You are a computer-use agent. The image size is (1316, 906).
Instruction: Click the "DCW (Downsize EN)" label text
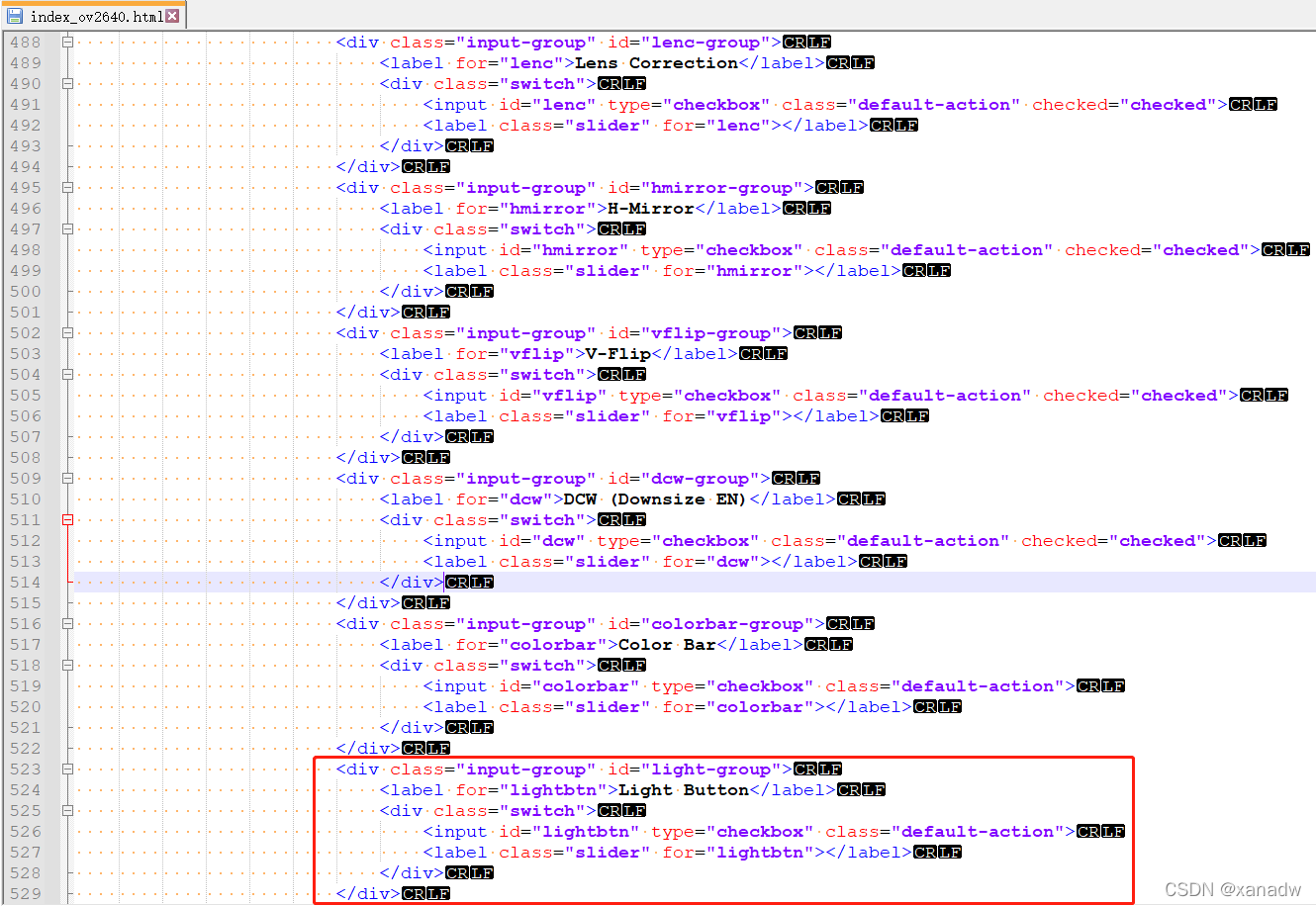pos(656,499)
